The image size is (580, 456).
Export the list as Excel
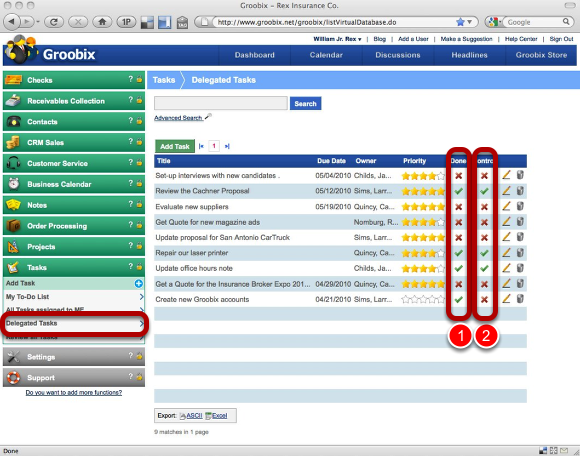coord(220,416)
